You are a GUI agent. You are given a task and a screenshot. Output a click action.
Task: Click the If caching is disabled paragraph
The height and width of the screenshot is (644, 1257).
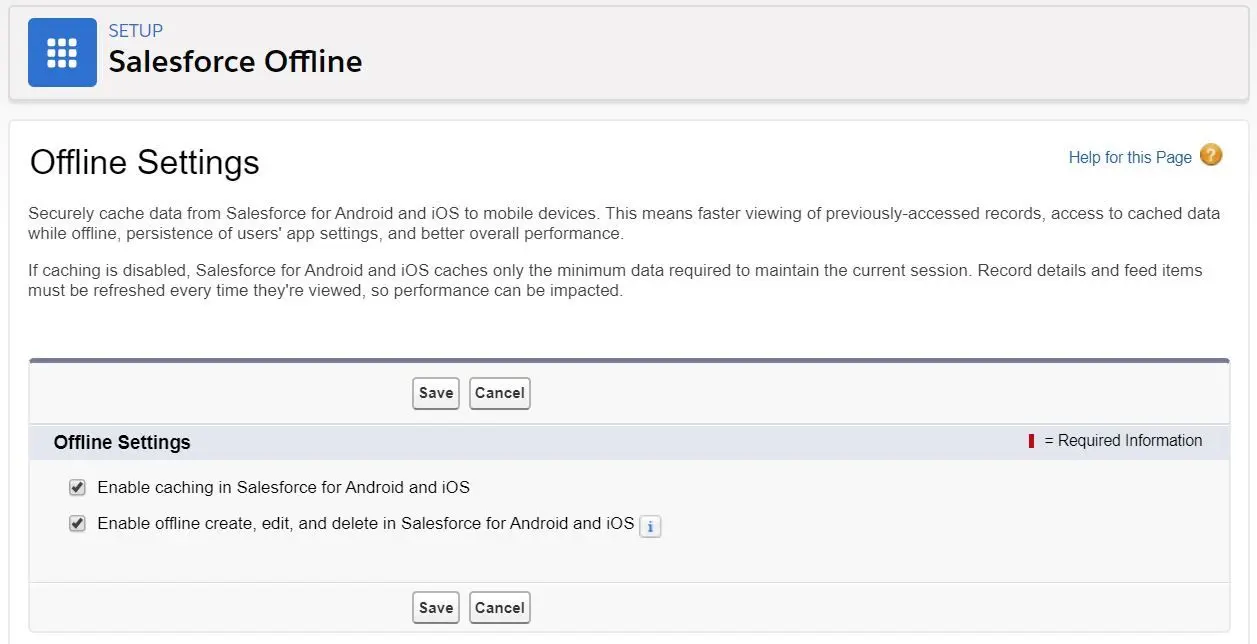pyautogui.click(x=615, y=281)
